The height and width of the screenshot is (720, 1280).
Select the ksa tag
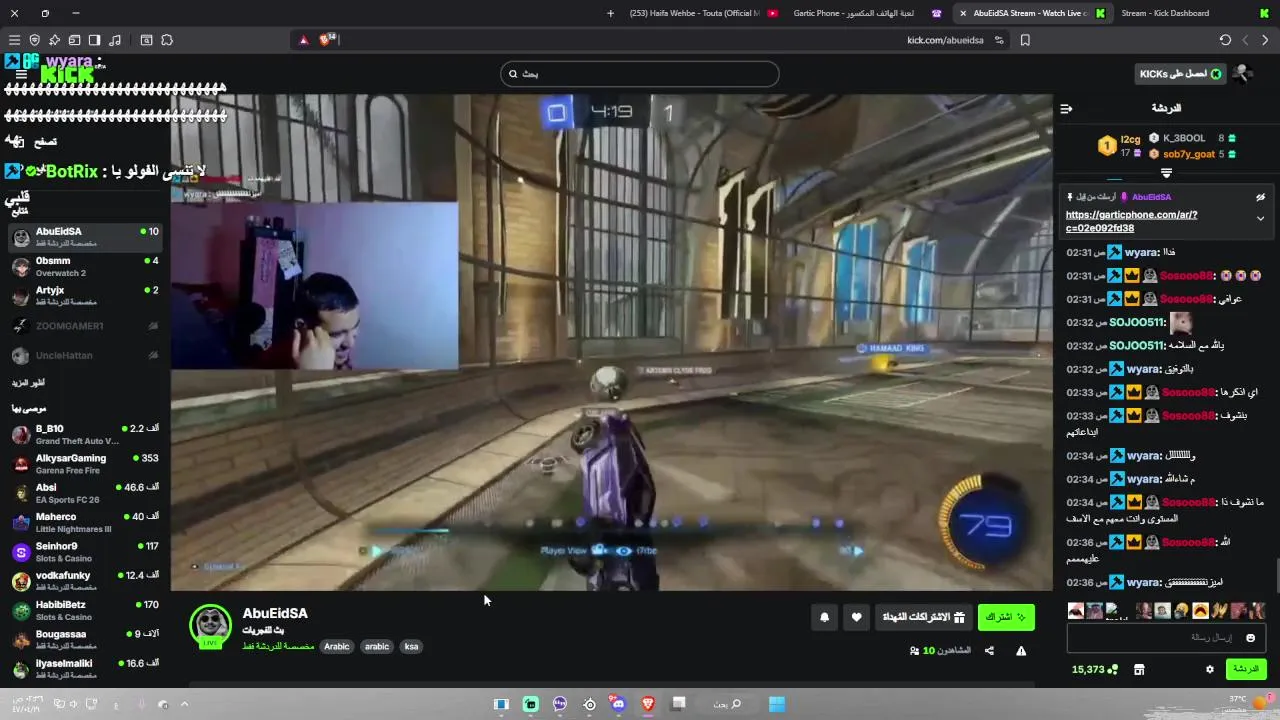(411, 646)
